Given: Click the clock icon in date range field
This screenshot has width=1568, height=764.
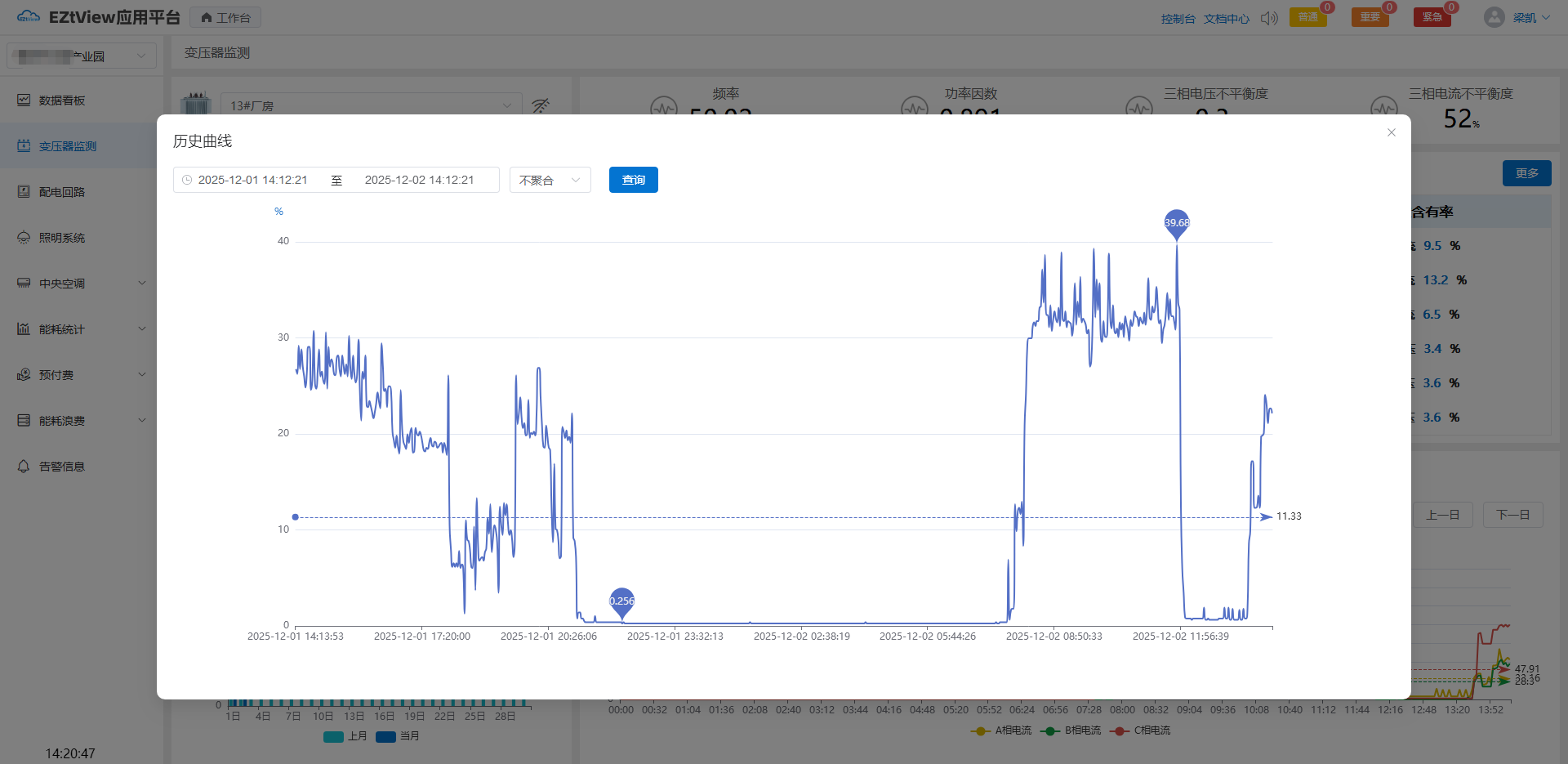Looking at the screenshot, I should coord(187,180).
